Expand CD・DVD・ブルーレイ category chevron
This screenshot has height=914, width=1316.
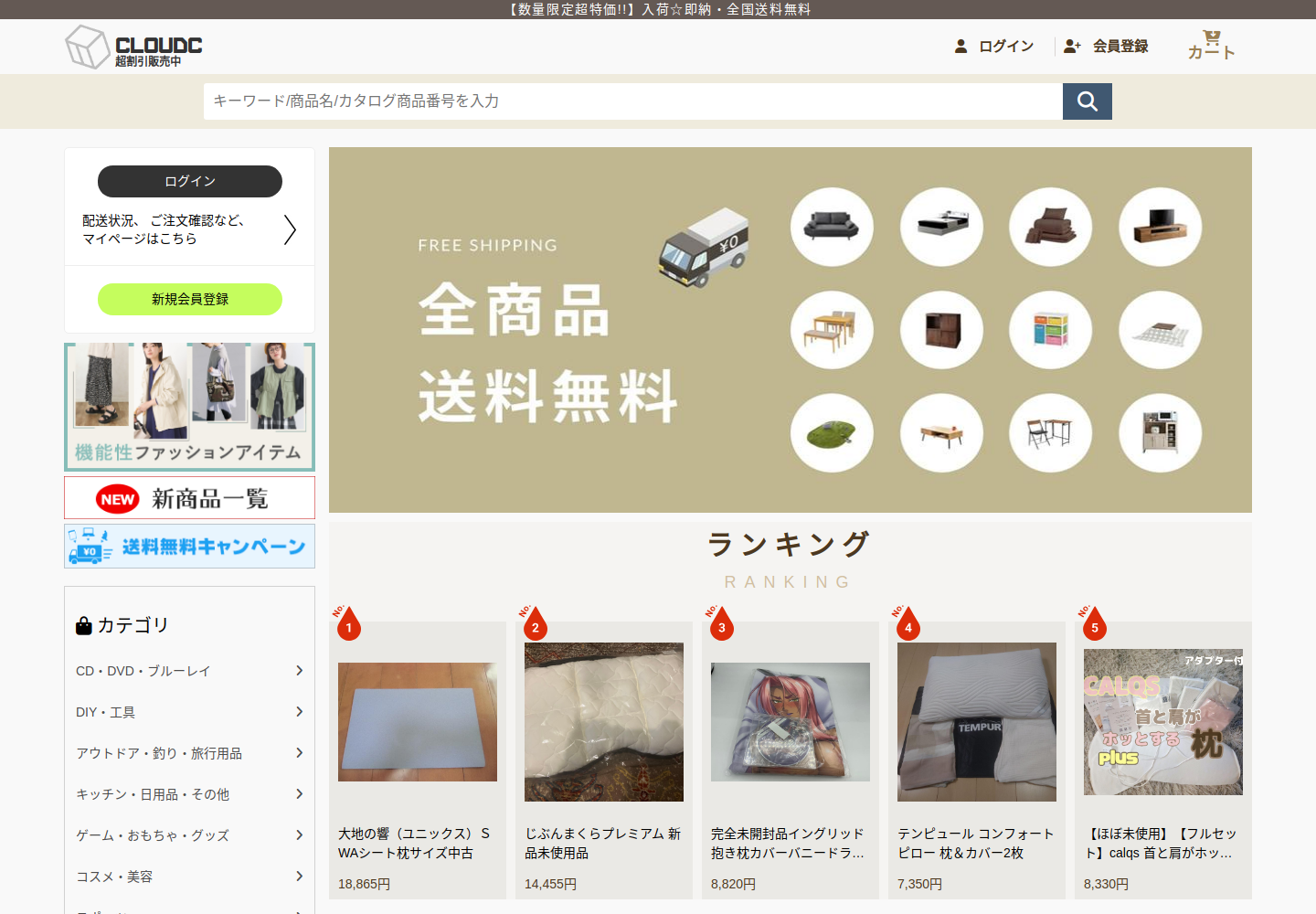299,671
